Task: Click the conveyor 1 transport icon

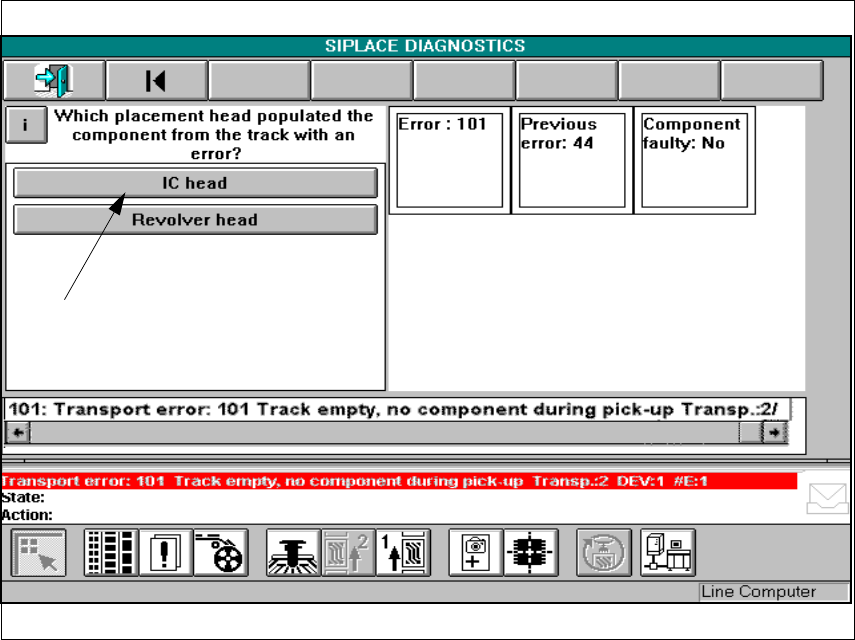Action: [403, 553]
